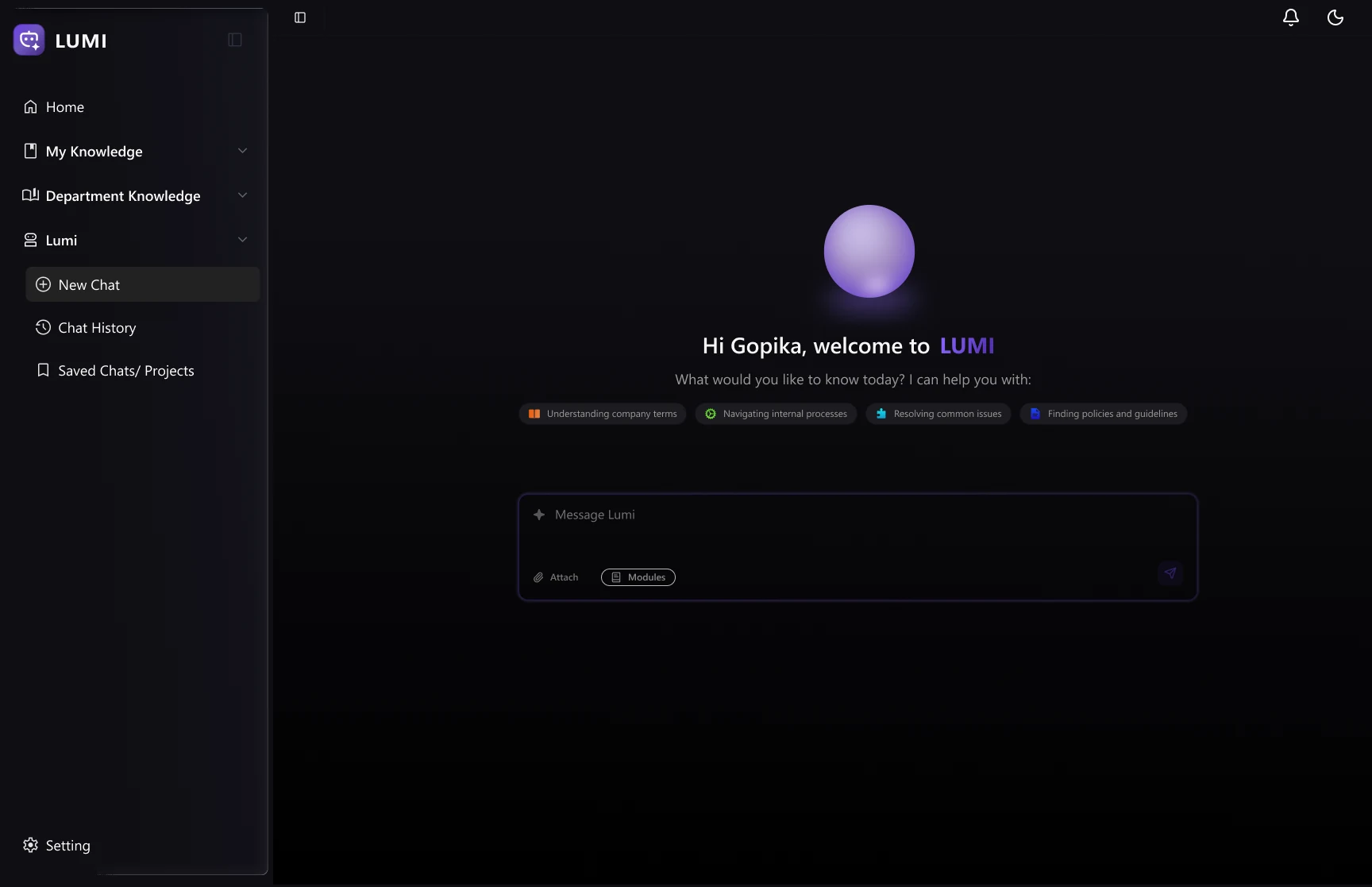Click the blue document icon chip
Screen dimensions: 1372x887
(1035, 414)
